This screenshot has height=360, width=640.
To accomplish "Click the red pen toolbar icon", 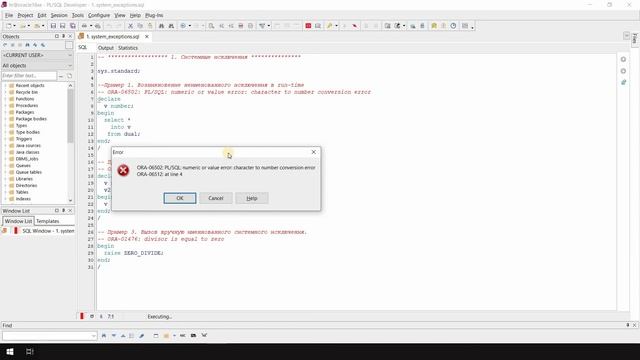I will (x=355, y=26).
